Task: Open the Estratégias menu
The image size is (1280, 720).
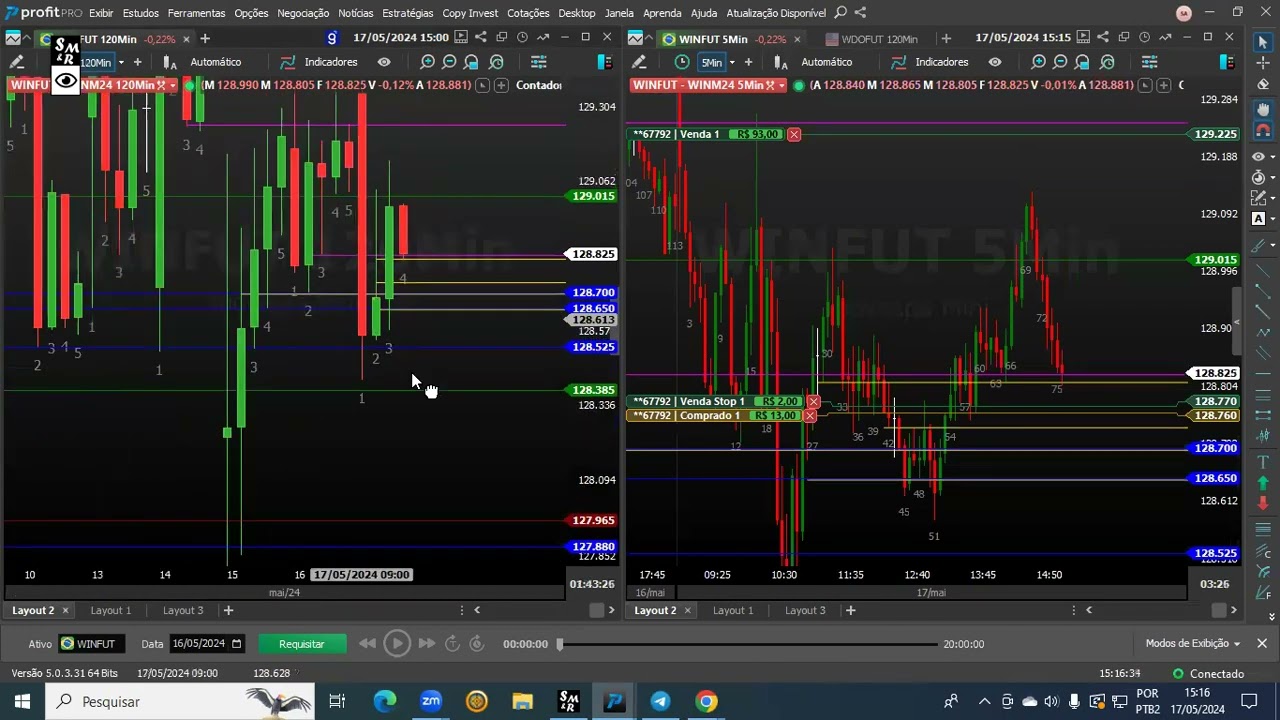Action: click(x=408, y=13)
